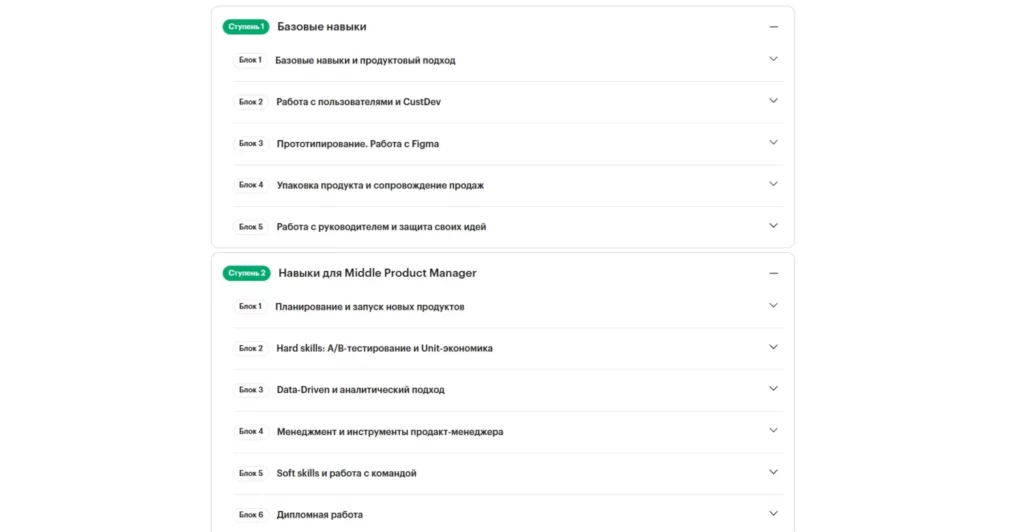
Task: Expand chevron for Дипломная работа row
Action: (773, 514)
